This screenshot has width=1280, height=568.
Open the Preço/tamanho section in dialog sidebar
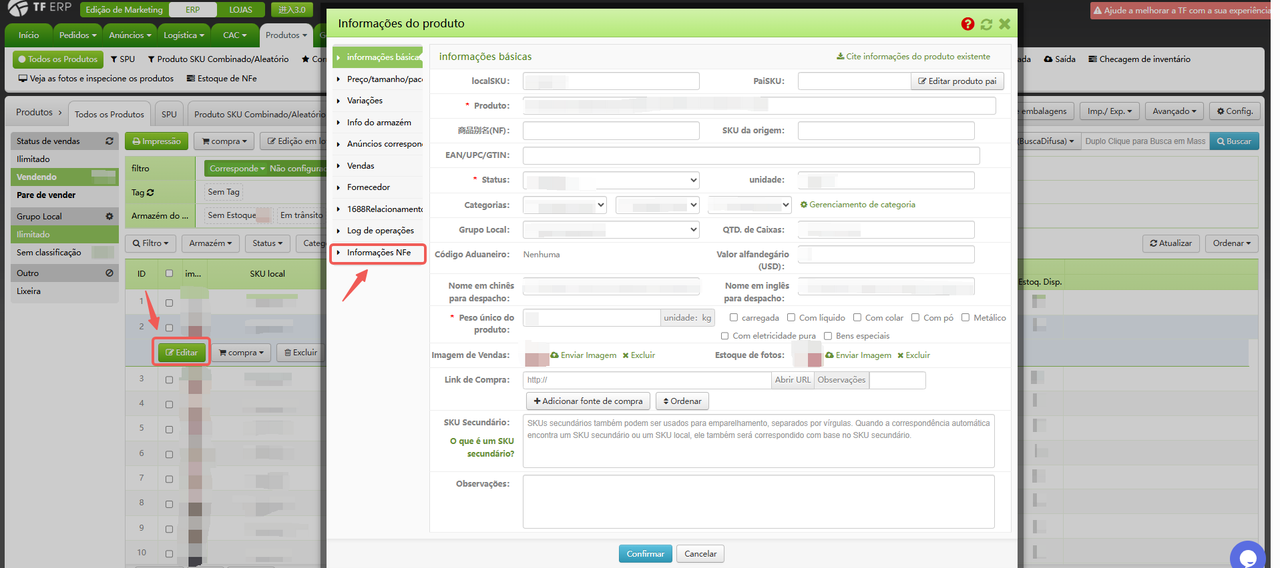[x=379, y=79]
